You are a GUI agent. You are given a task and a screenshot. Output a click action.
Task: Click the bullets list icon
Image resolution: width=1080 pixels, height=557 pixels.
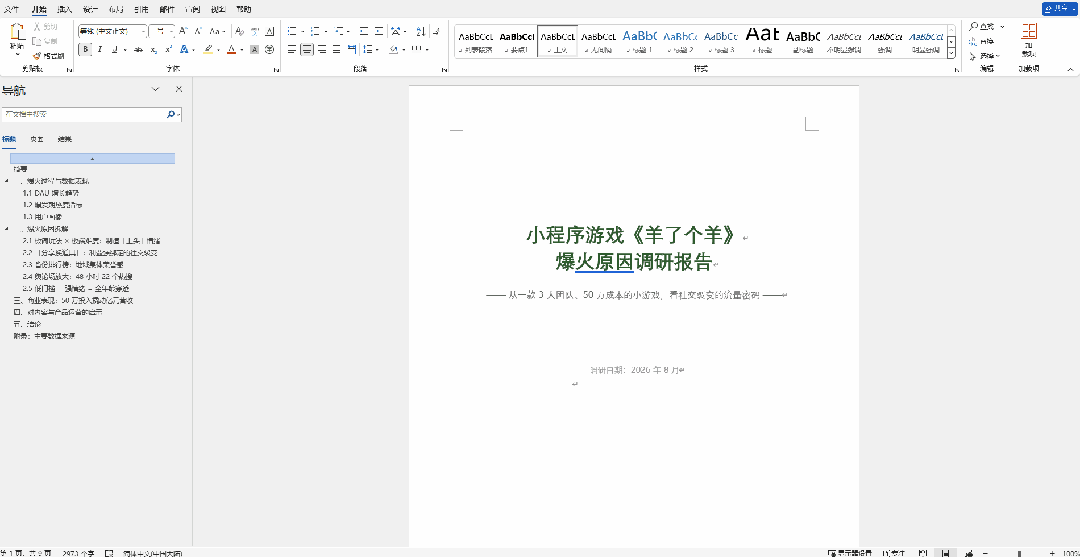pyautogui.click(x=291, y=31)
